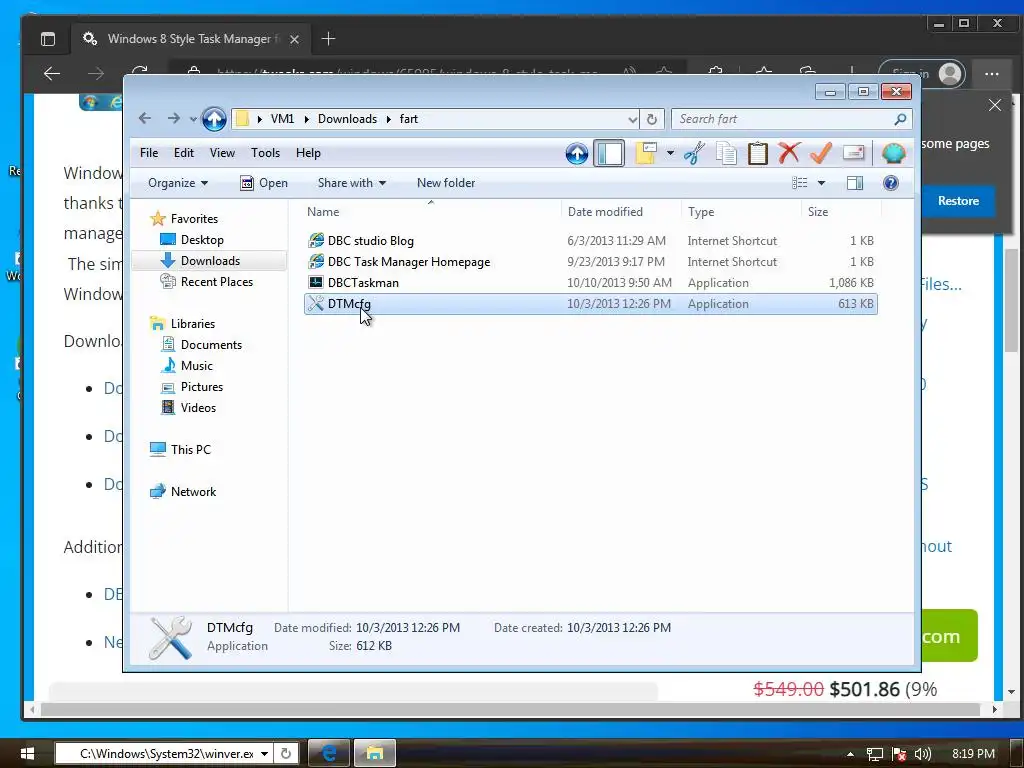1024x768 pixels.
Task: Open the File menu
Action: 149,153
